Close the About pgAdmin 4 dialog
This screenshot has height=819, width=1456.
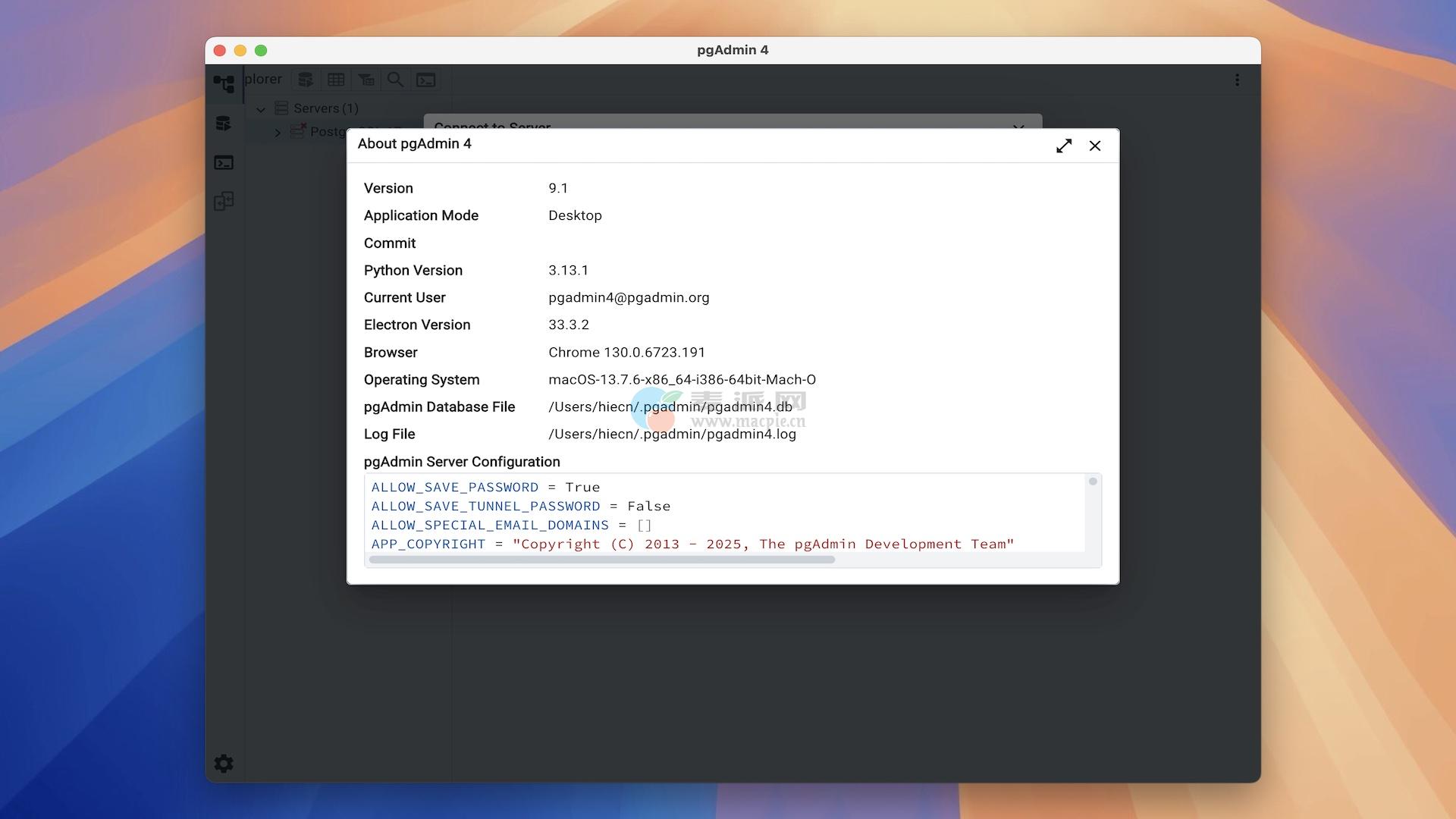coord(1095,146)
